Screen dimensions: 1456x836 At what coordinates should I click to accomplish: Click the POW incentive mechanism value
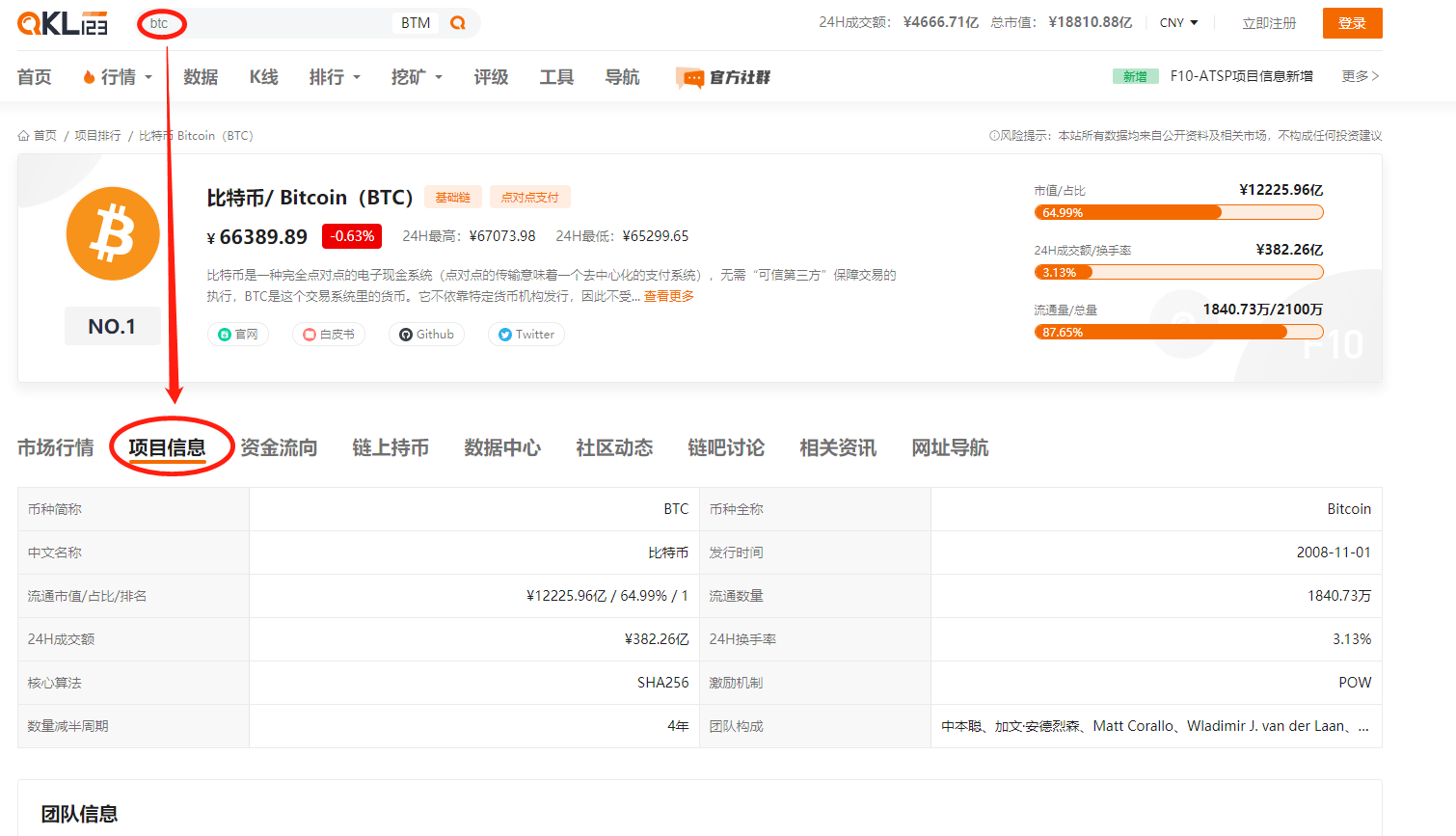click(x=1355, y=683)
